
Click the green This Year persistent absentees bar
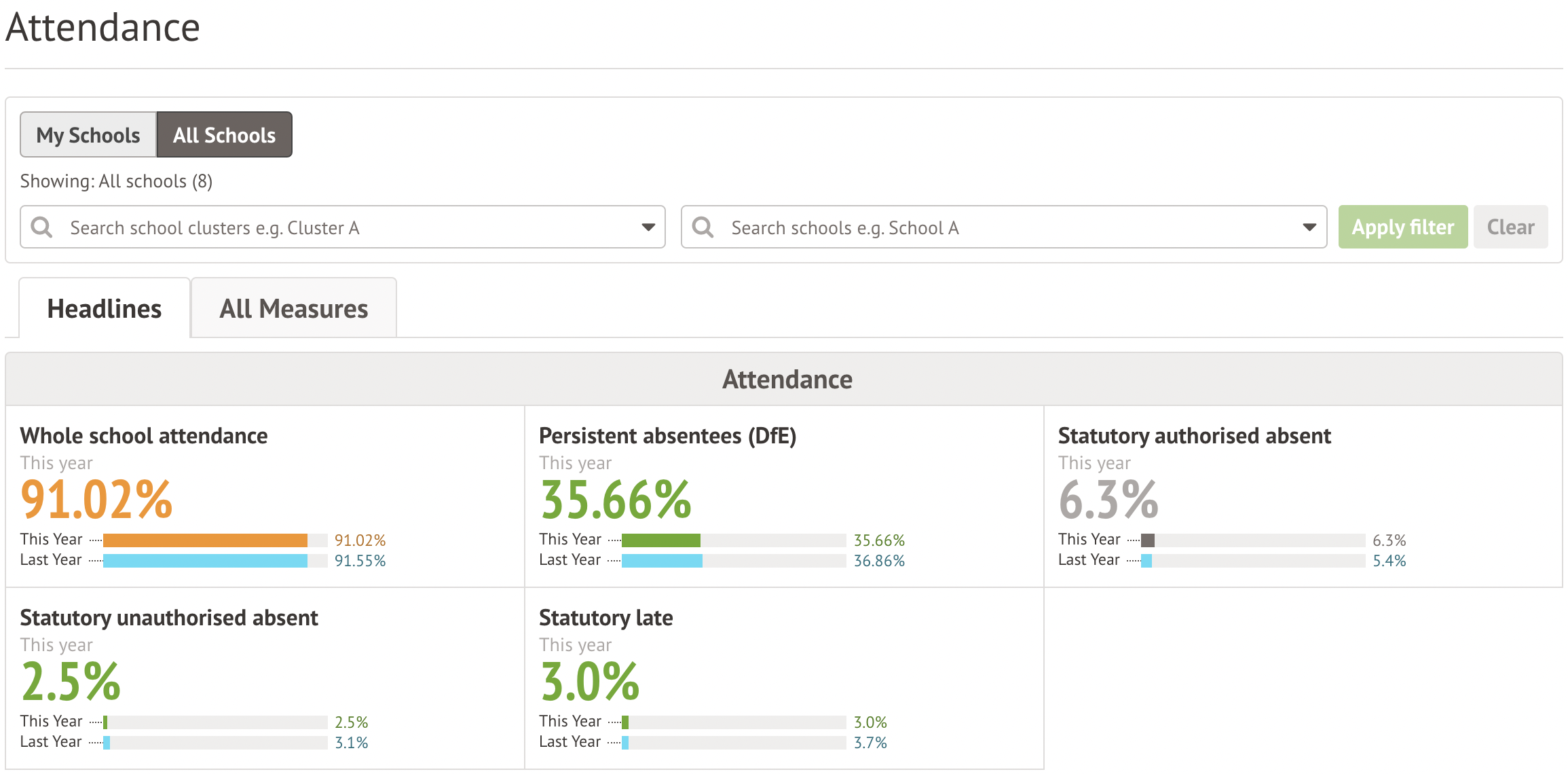pos(661,540)
